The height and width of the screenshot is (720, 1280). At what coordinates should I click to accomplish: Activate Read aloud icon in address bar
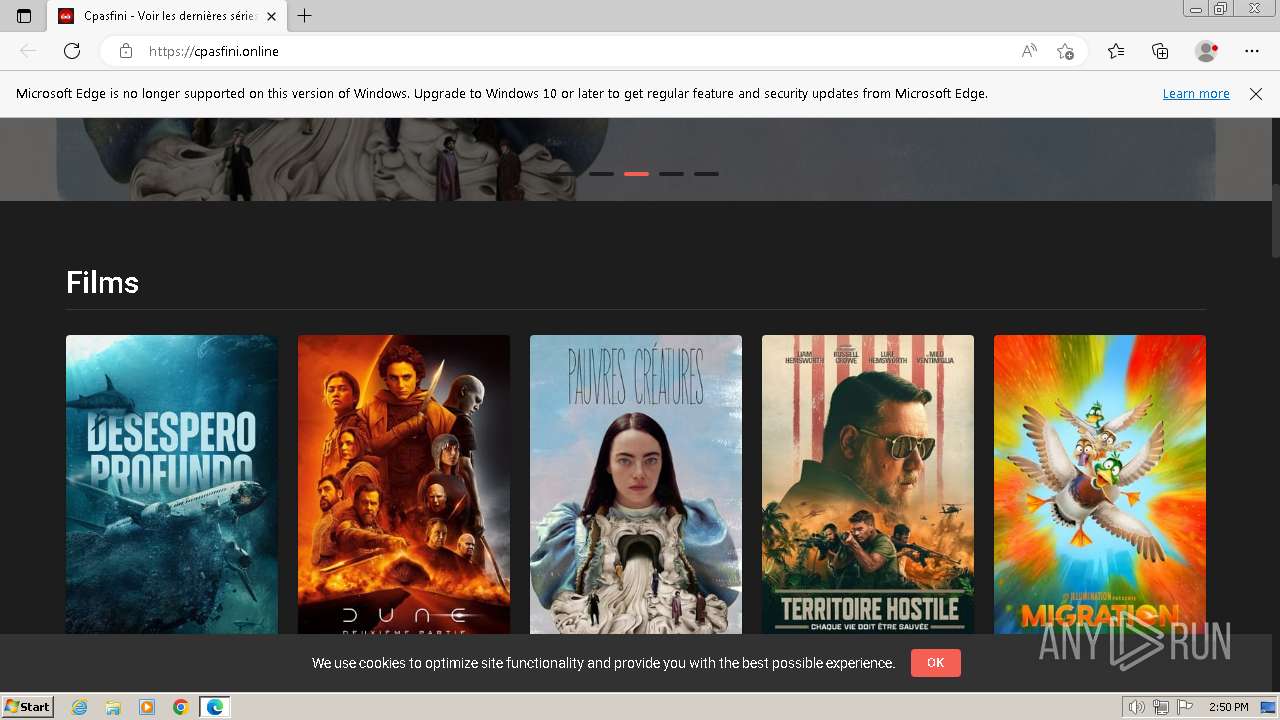pos(1028,51)
